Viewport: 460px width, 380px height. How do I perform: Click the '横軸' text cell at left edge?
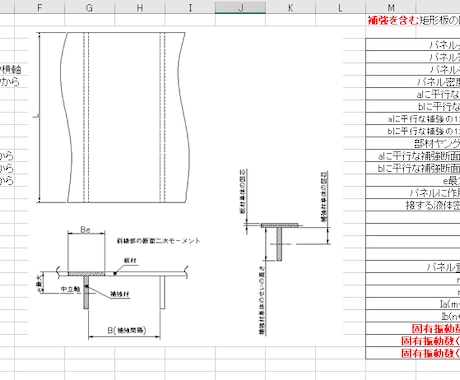pyautogui.click(x=11, y=70)
